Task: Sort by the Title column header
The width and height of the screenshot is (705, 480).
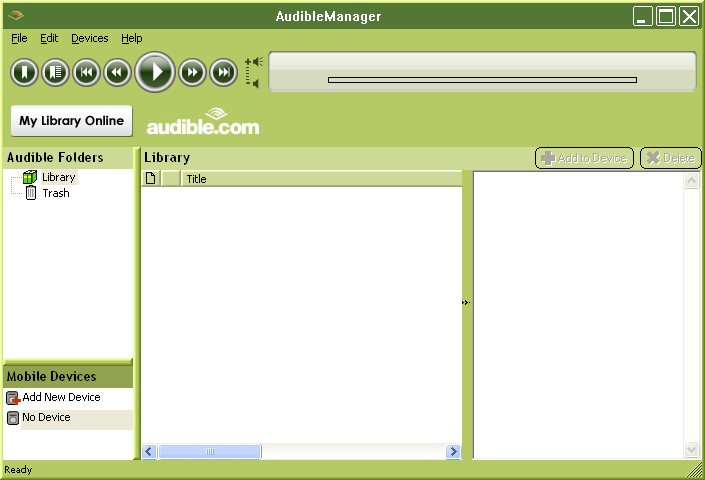Action: (321, 179)
